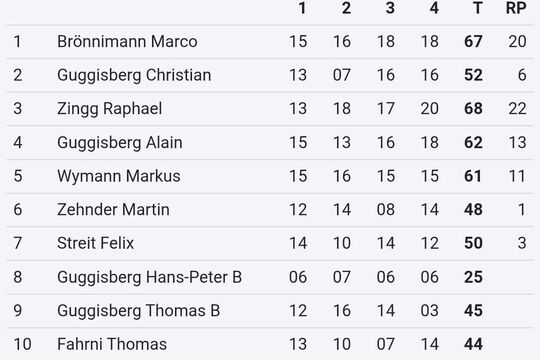The height and width of the screenshot is (360, 540).
Task: Select Wymann Markus name
Action: [119, 176]
